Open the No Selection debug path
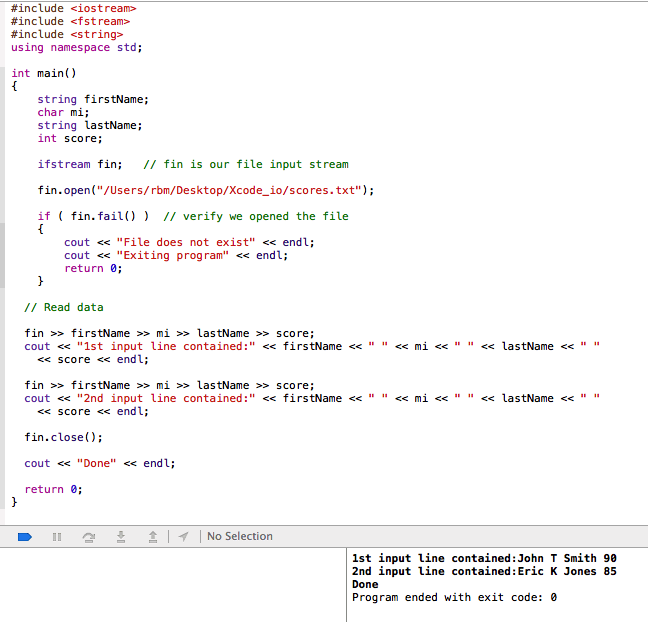The height and width of the screenshot is (622, 648). coord(240,536)
